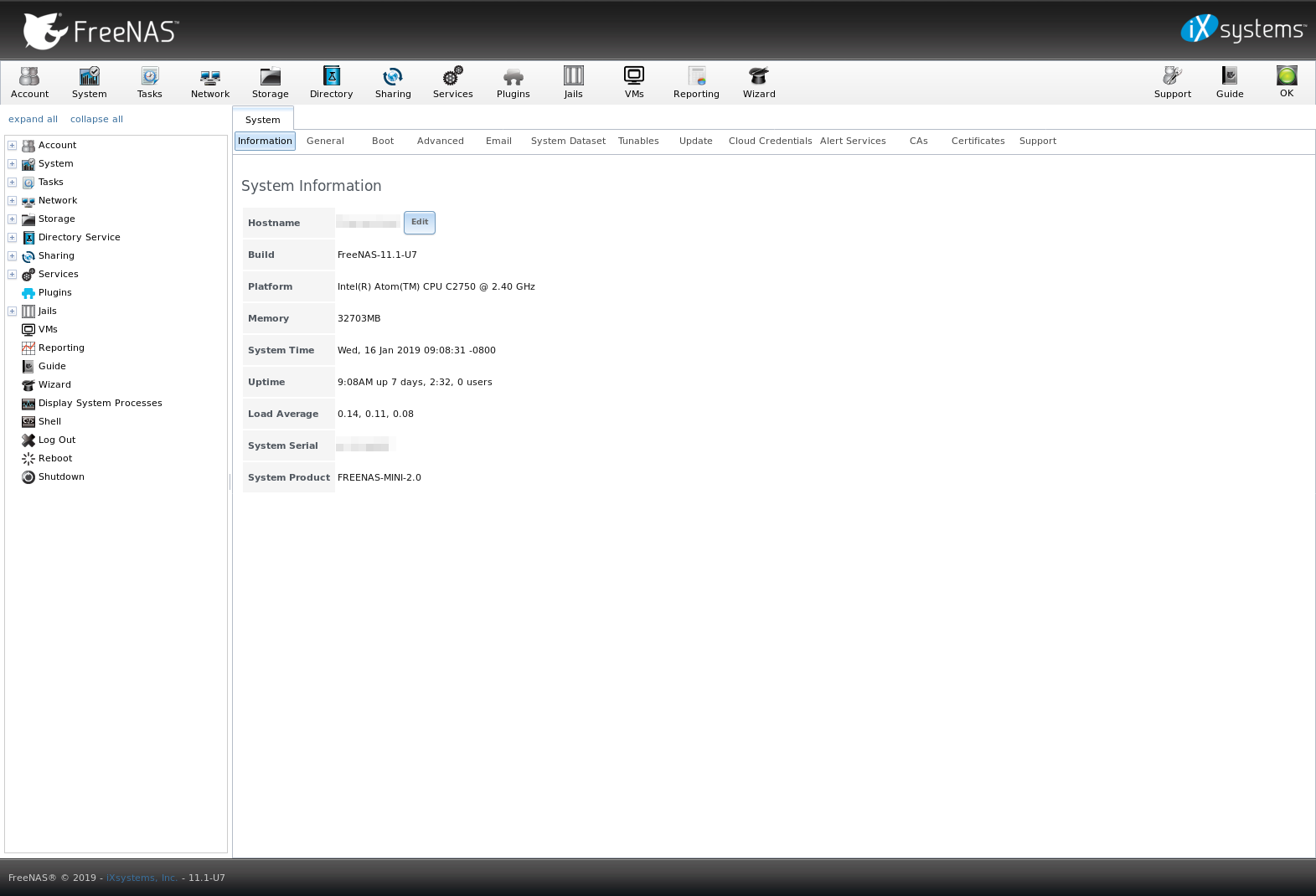This screenshot has width=1316, height=896.
Task: Click the FreeNAS logo
Action: tap(101, 31)
